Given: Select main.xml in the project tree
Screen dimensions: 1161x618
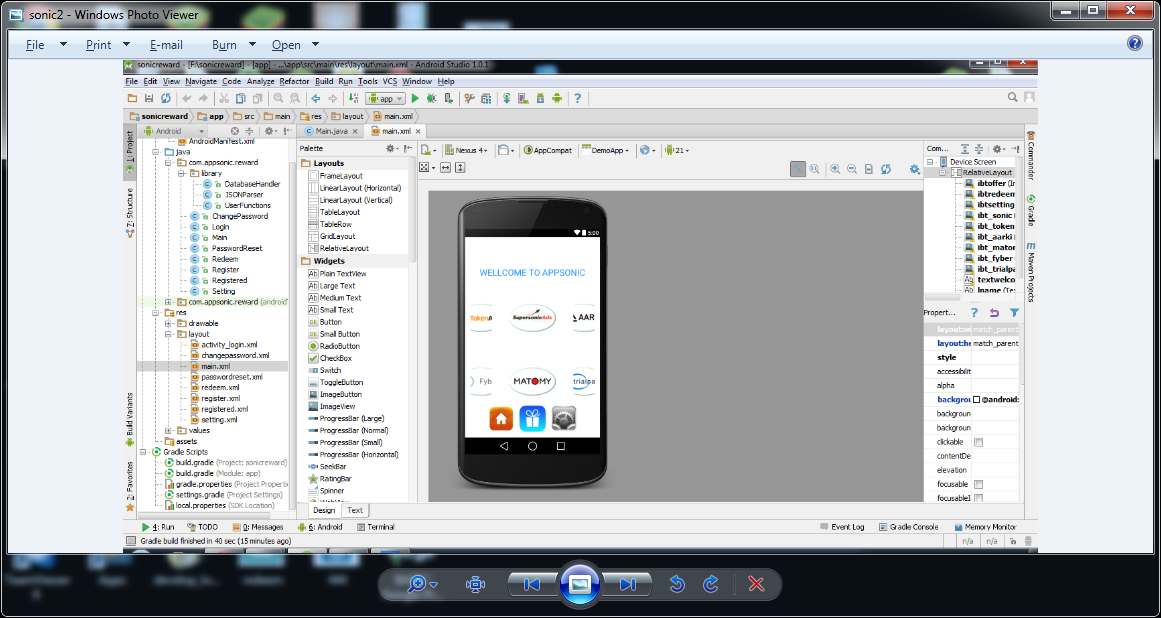Looking at the screenshot, I should (215, 366).
